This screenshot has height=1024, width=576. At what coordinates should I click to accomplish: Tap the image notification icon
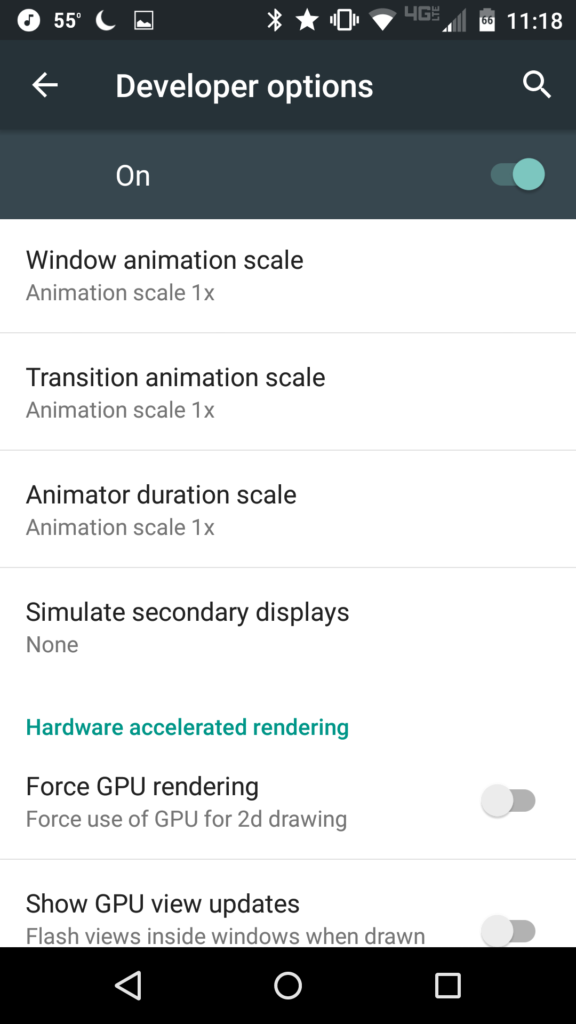click(144, 21)
